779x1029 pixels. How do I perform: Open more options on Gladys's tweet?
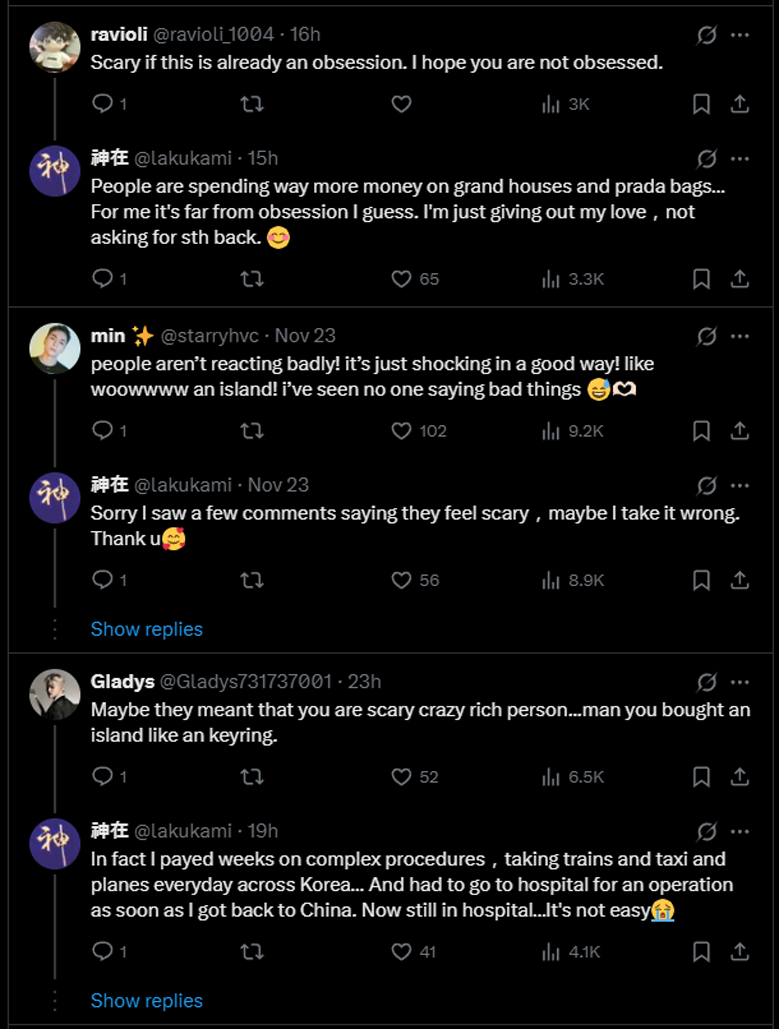coord(740,682)
